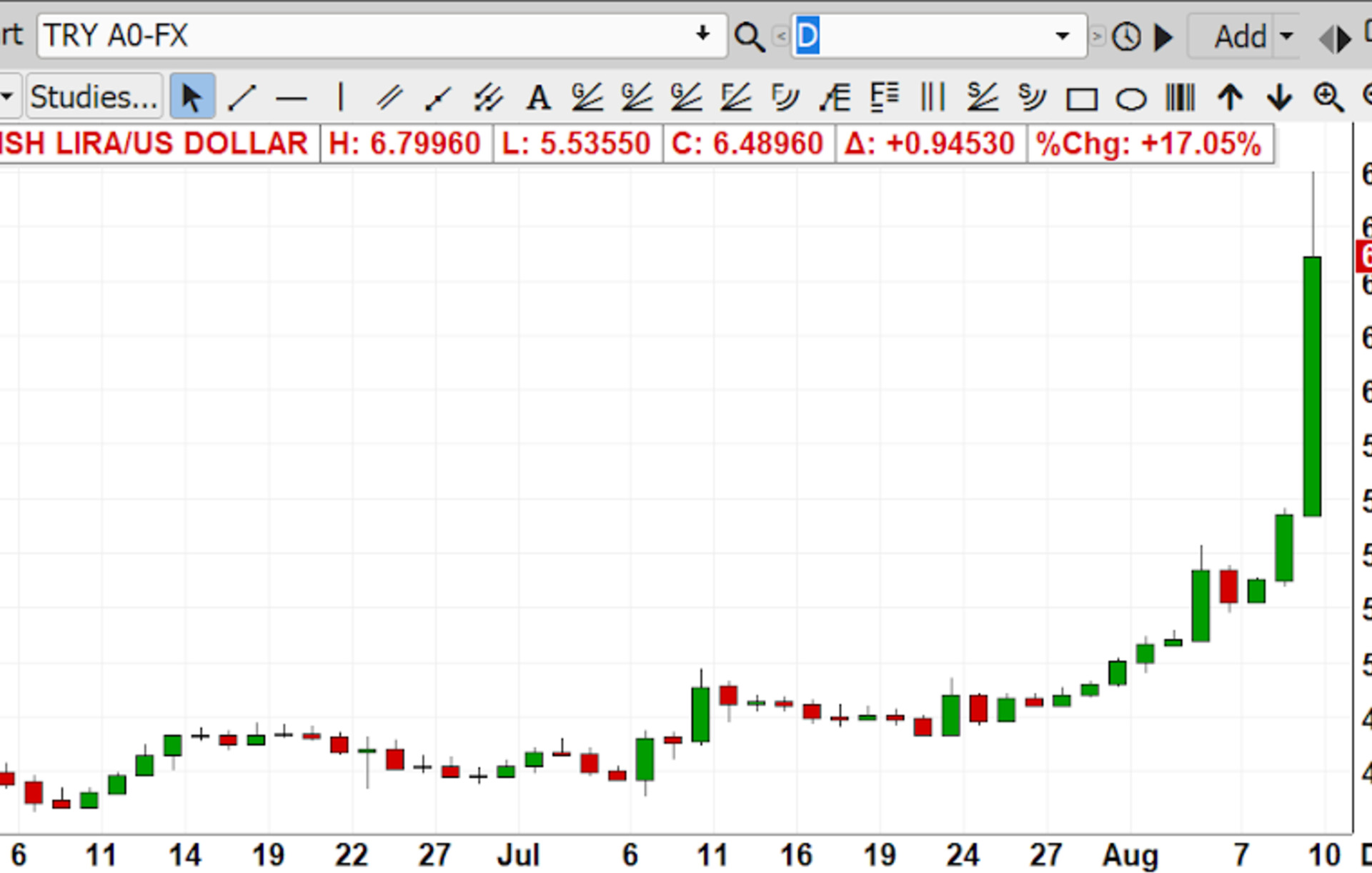Image resolution: width=1372 pixels, height=873 pixels.
Task: Select the ellipse drawing tool
Action: (x=1130, y=99)
